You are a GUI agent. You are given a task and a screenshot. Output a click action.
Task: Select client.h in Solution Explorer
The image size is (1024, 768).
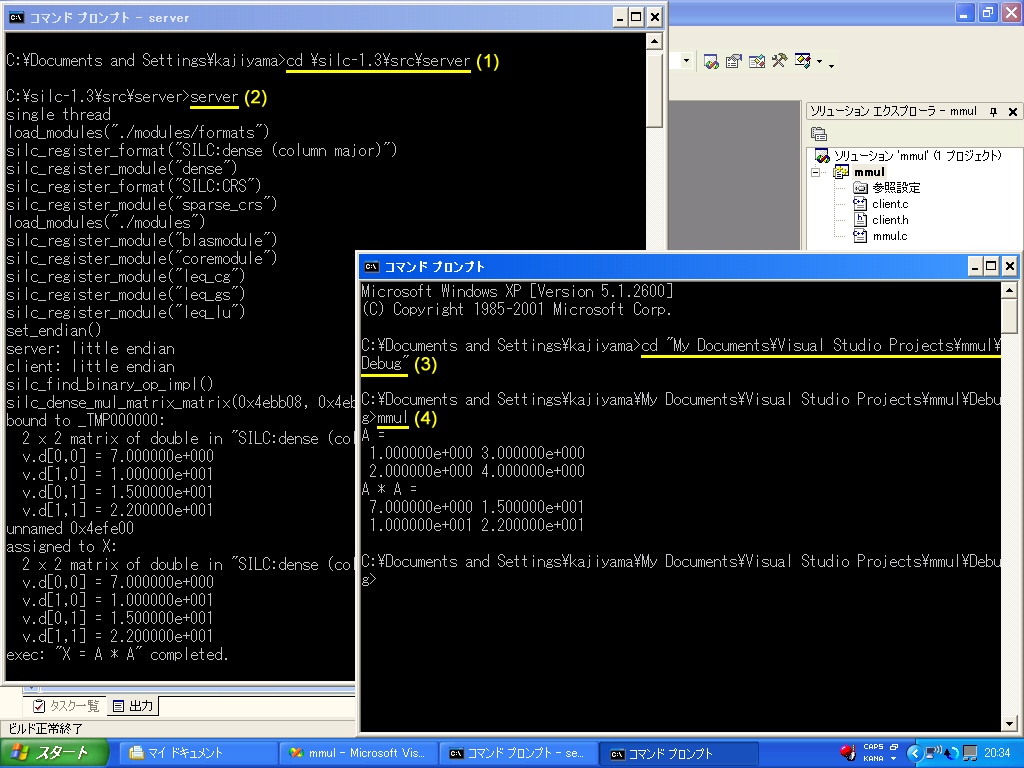(890, 220)
